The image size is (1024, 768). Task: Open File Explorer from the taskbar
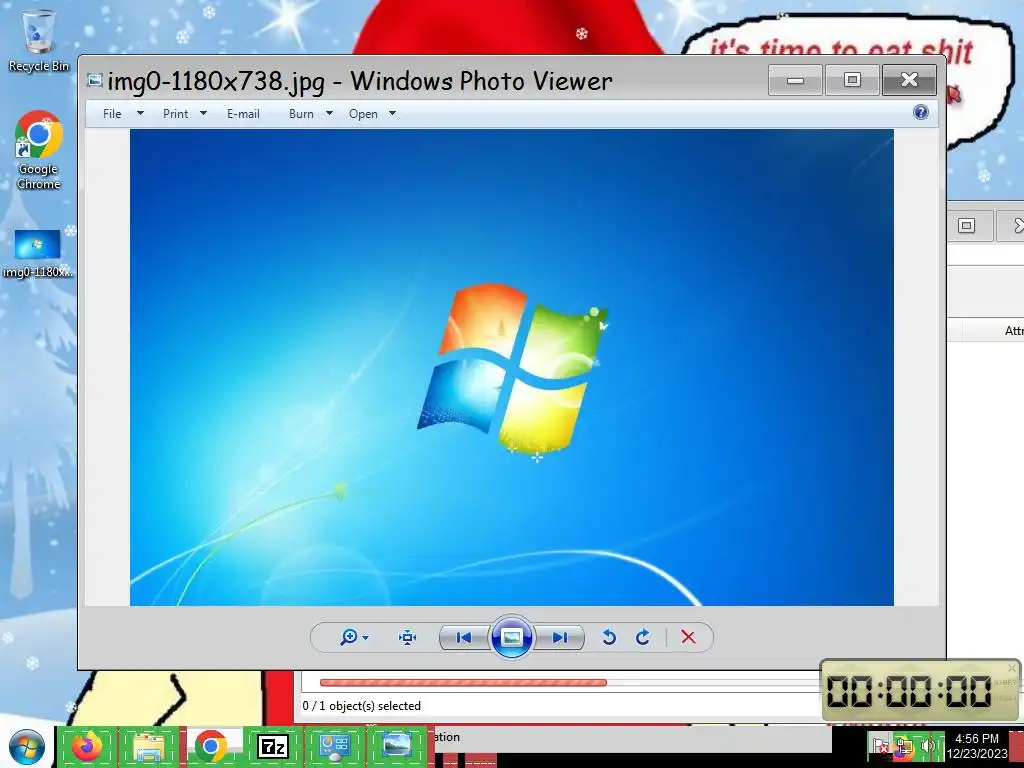pyautogui.click(x=148, y=746)
